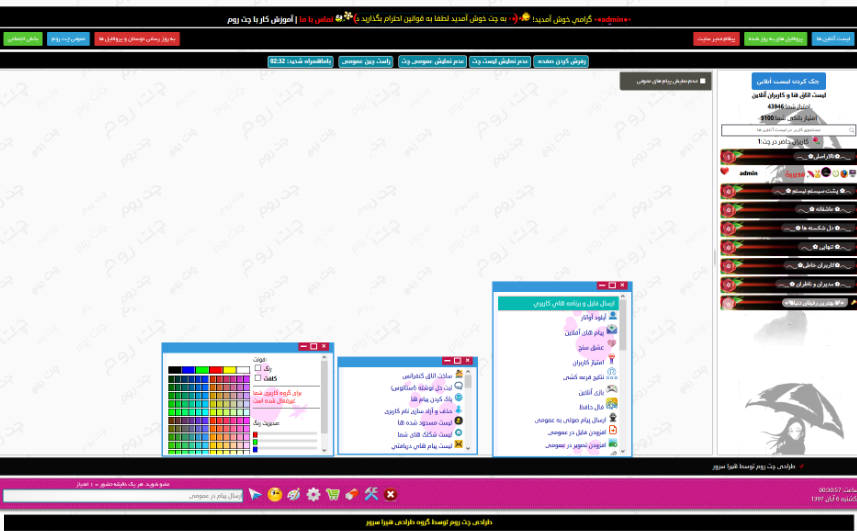Select the highlighted file sending header row

[558, 303]
